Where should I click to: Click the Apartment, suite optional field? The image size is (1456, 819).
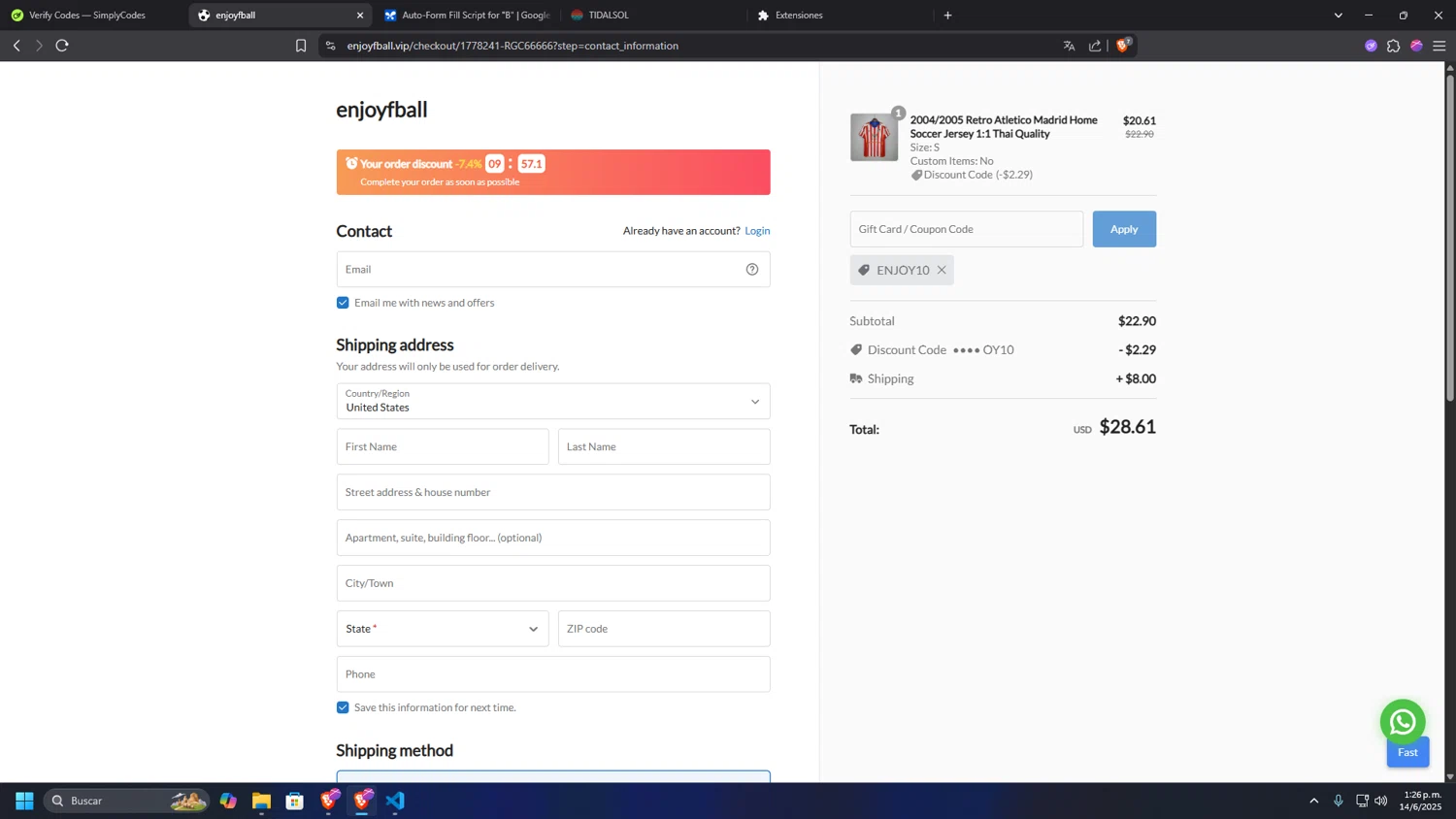(x=553, y=538)
